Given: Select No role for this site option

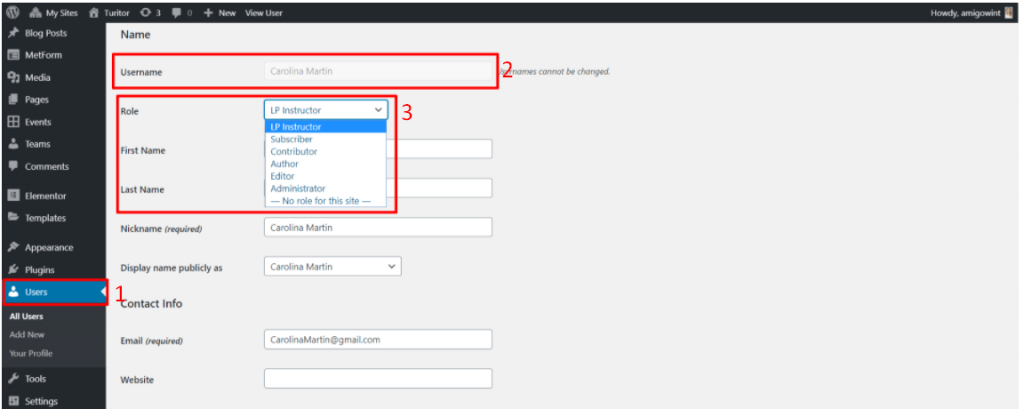Looking at the screenshot, I should pyautogui.click(x=325, y=201).
